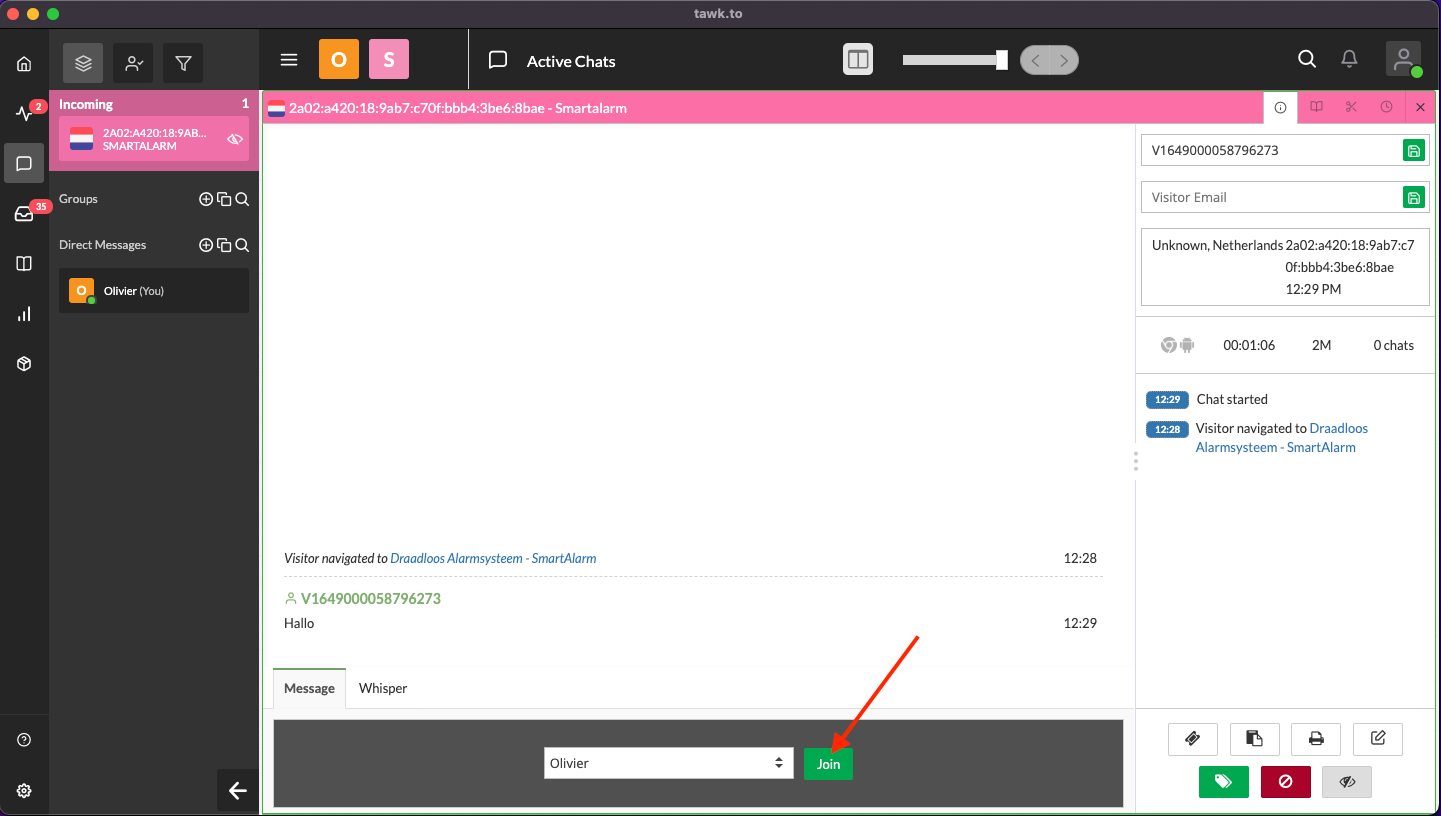Open Draadloos Alarmsysteem link in right panel
This screenshot has width=1441, height=816.
(1282, 438)
